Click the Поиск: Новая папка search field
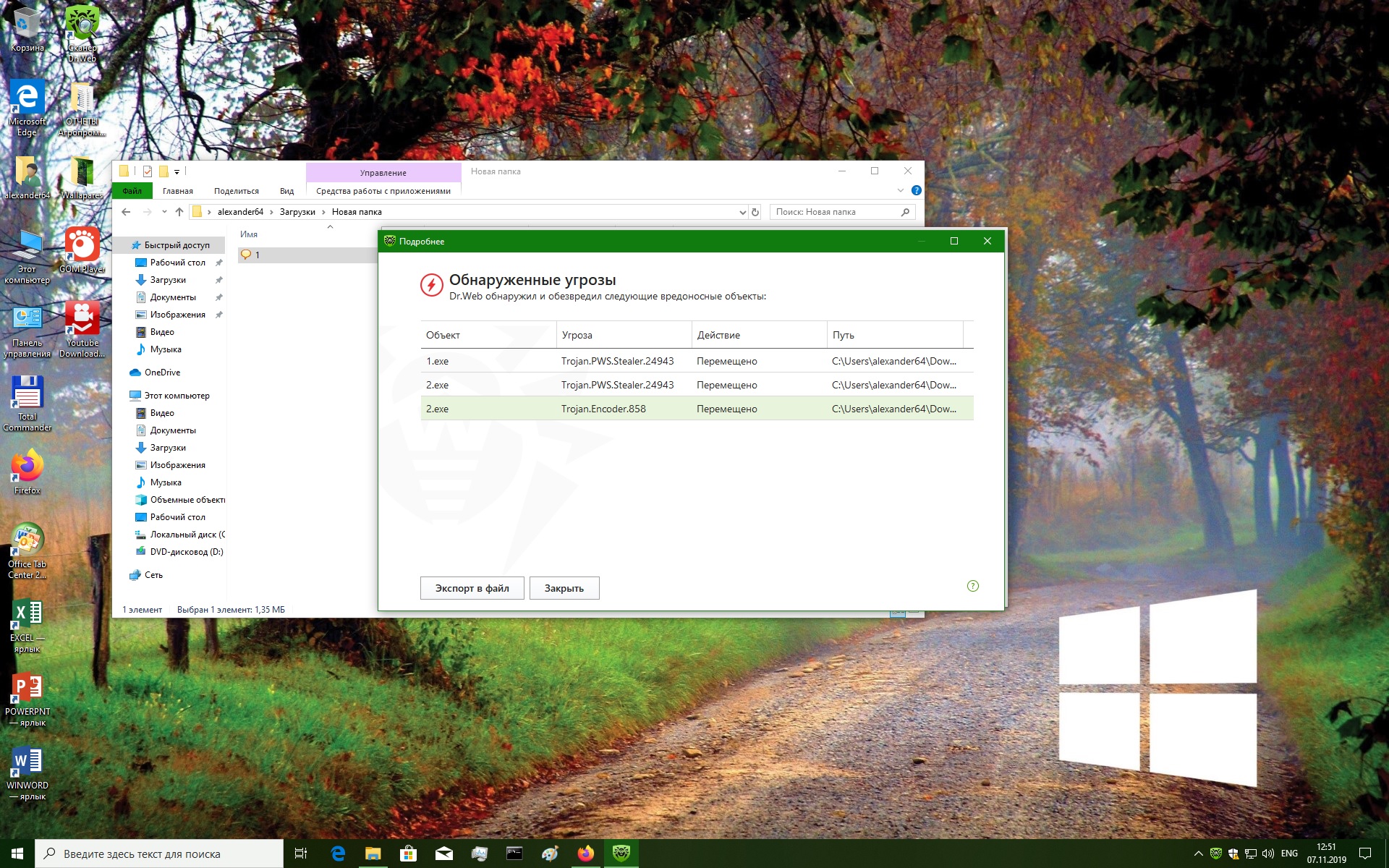This screenshot has width=1389, height=868. pyautogui.click(x=836, y=212)
